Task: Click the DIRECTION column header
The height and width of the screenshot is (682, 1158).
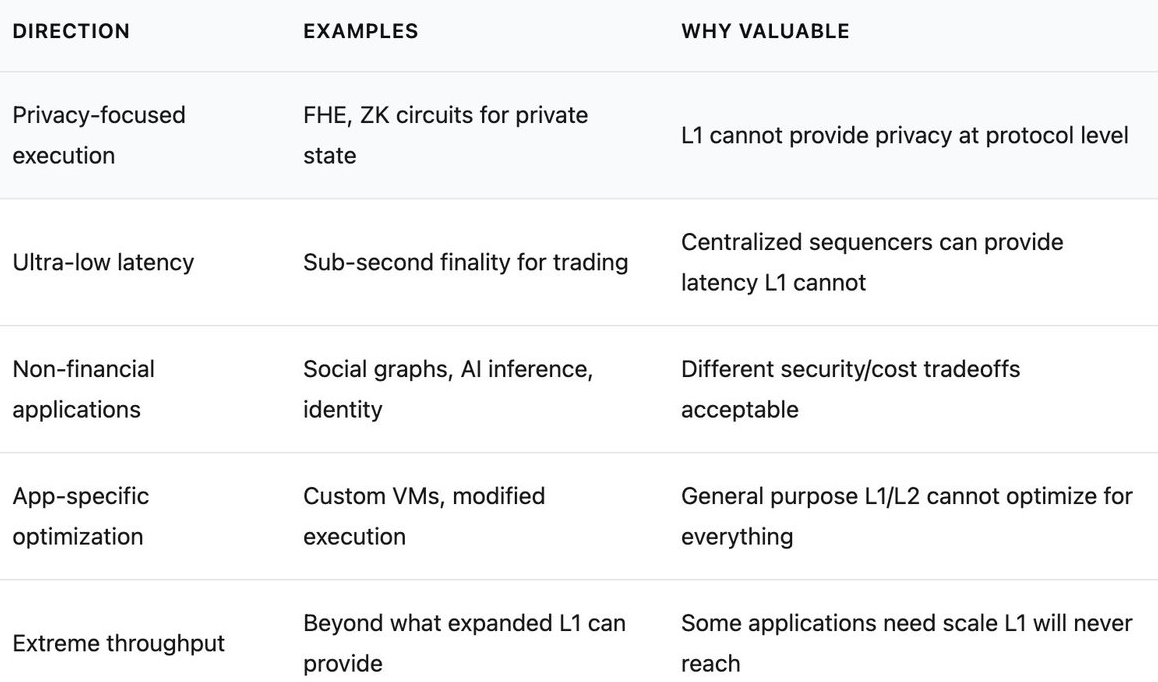Action: coord(71,31)
